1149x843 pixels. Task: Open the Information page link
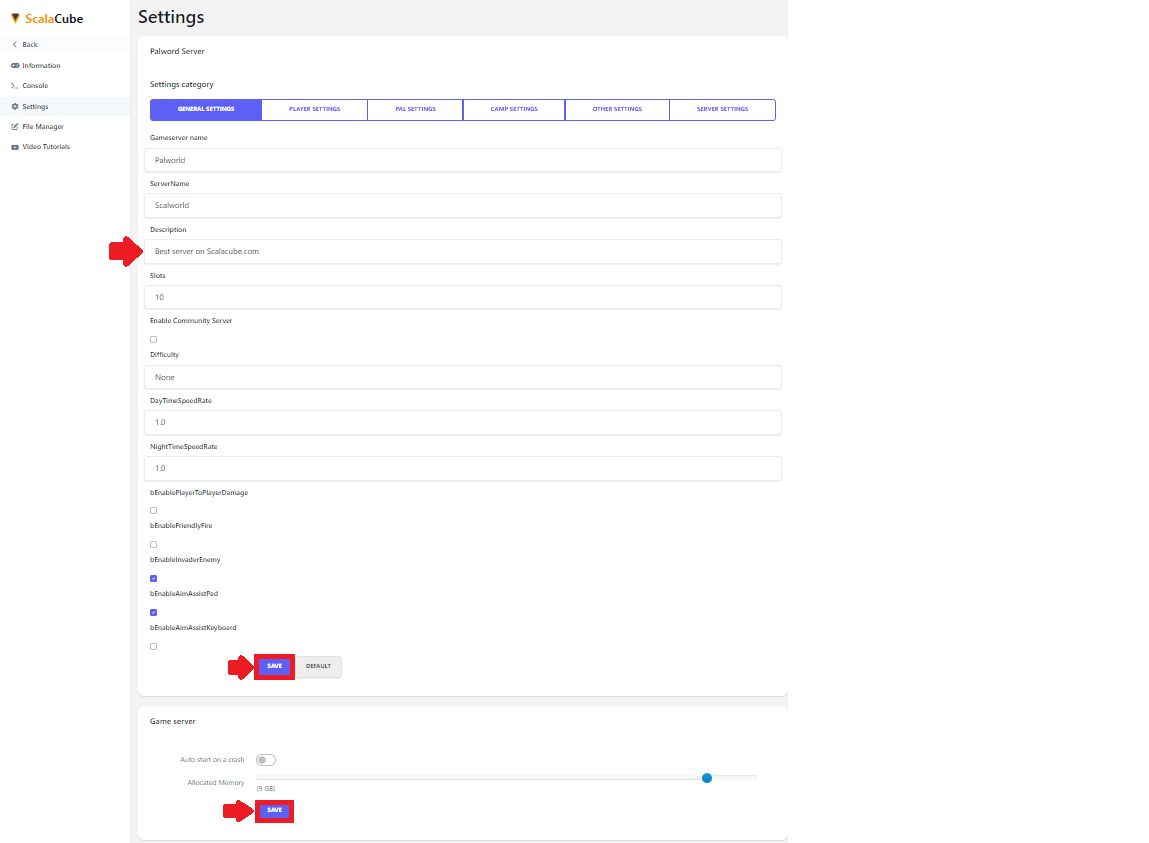(x=41, y=65)
